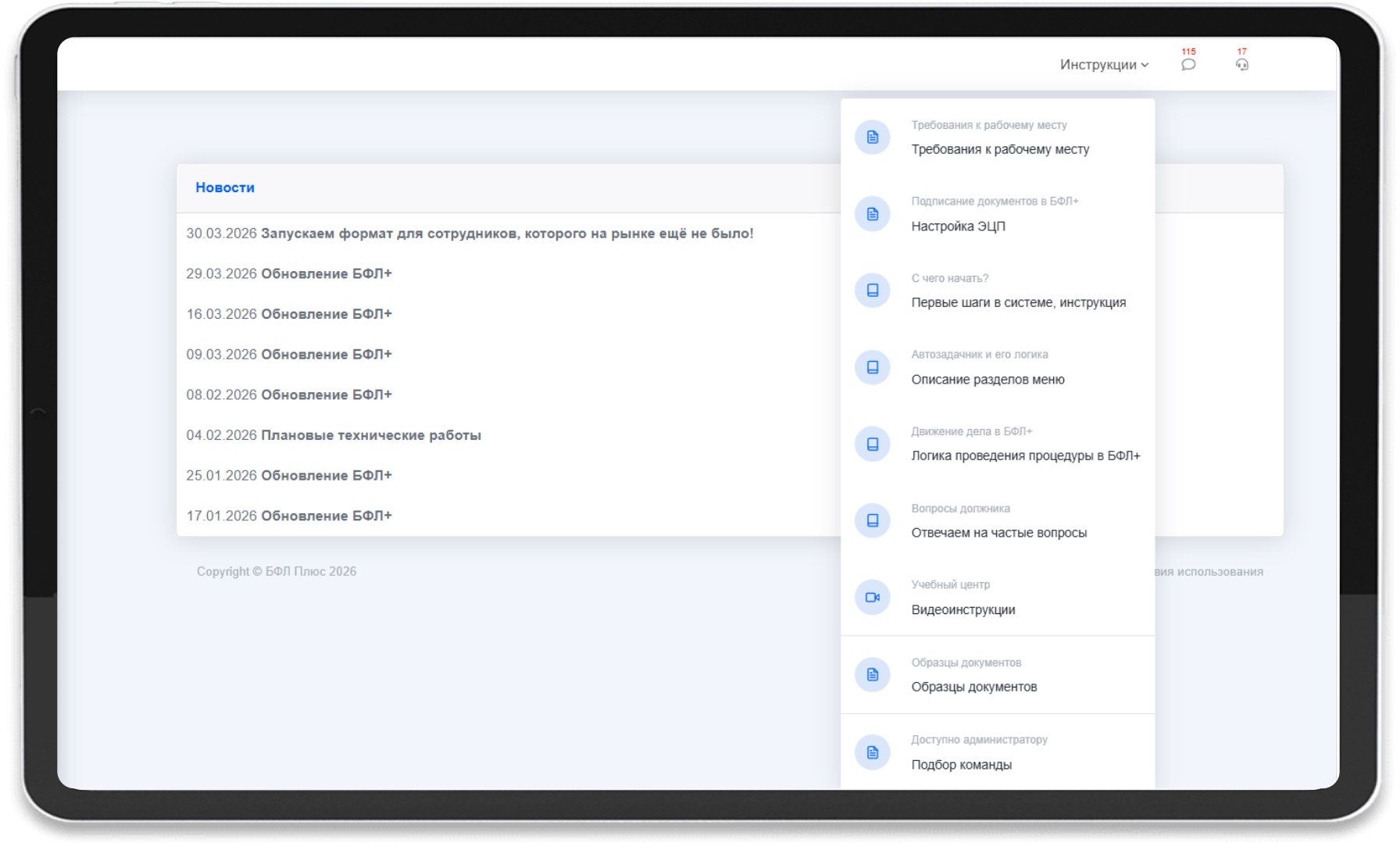Screen dimensions: 1400x843
Task: Click the document icon beside Требования к рабочему месту
Action: [x=873, y=138]
